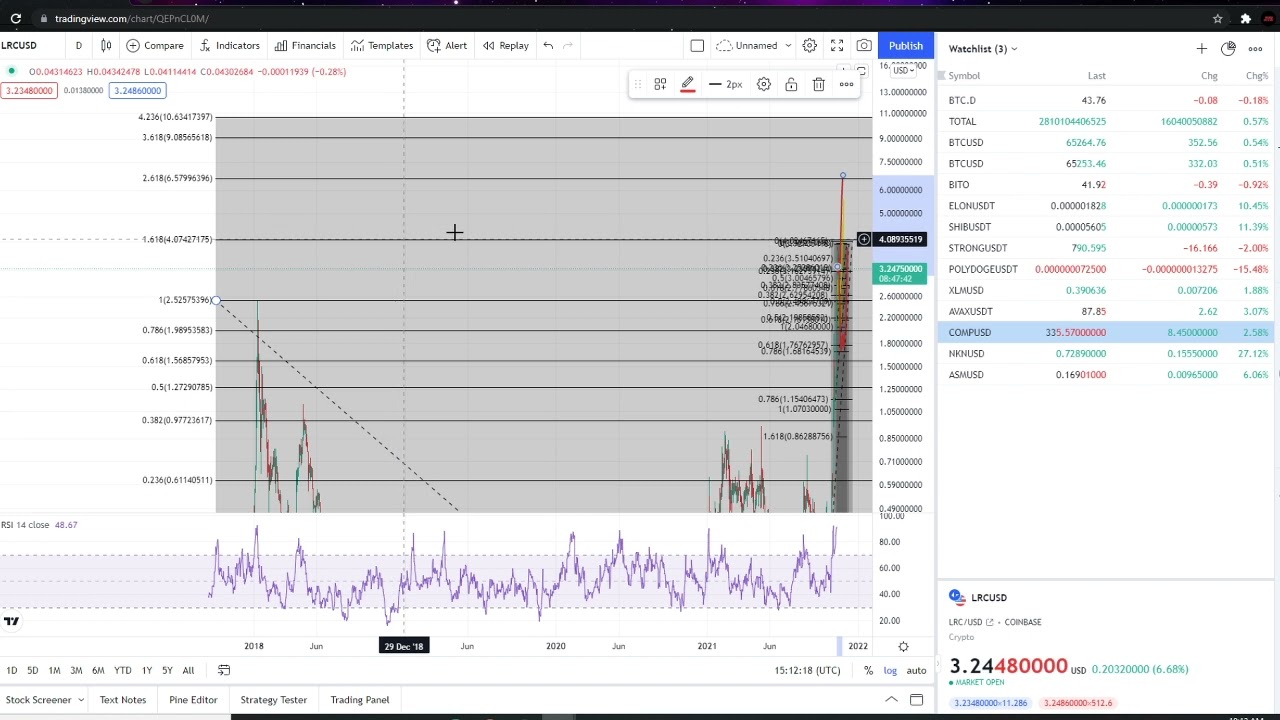Select the 1Y date range

click(x=146, y=671)
